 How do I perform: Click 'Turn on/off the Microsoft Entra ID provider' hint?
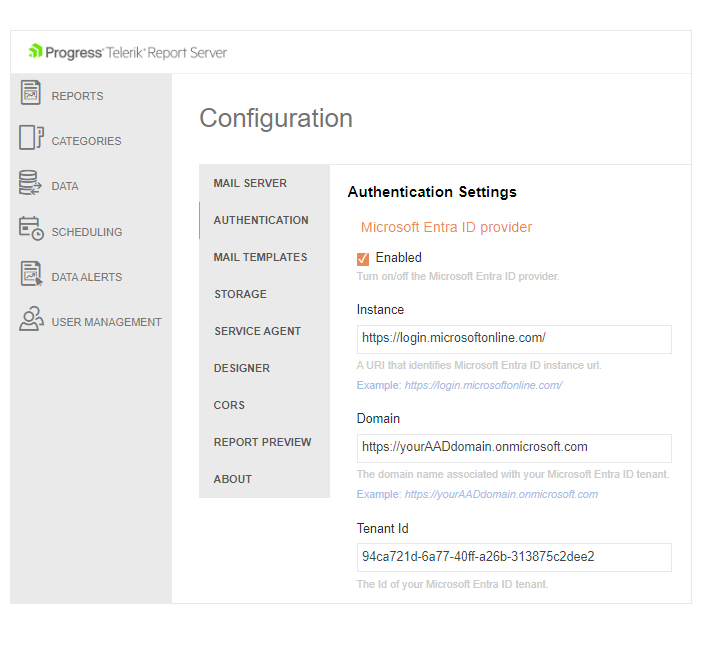click(458, 276)
